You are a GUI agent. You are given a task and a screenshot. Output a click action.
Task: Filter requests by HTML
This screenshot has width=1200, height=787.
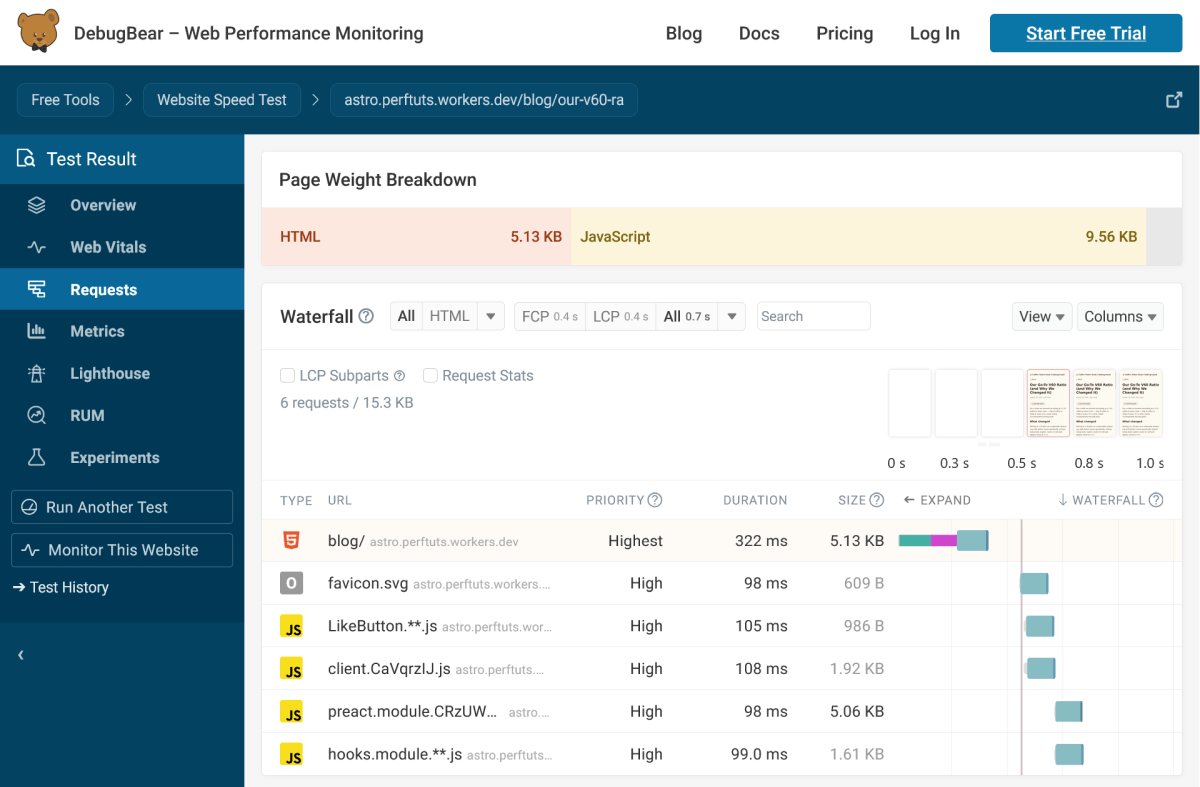450,316
